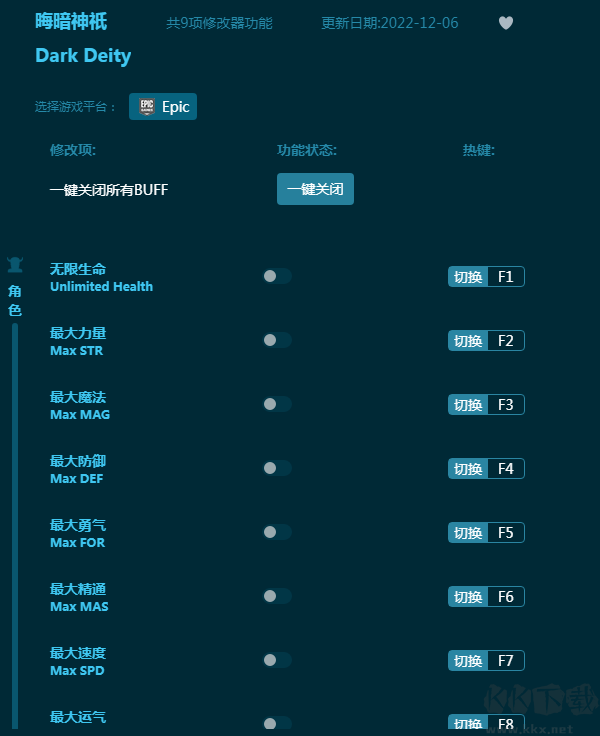Toggle Max SPD cheat on
This screenshot has height=736, width=600.
277,660
